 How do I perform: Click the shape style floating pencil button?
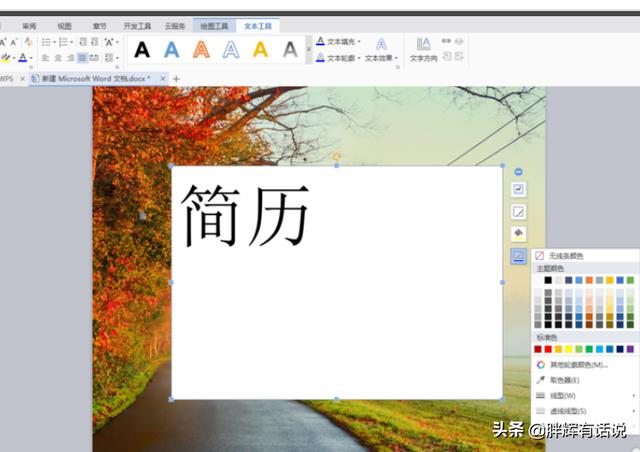pyautogui.click(x=518, y=212)
